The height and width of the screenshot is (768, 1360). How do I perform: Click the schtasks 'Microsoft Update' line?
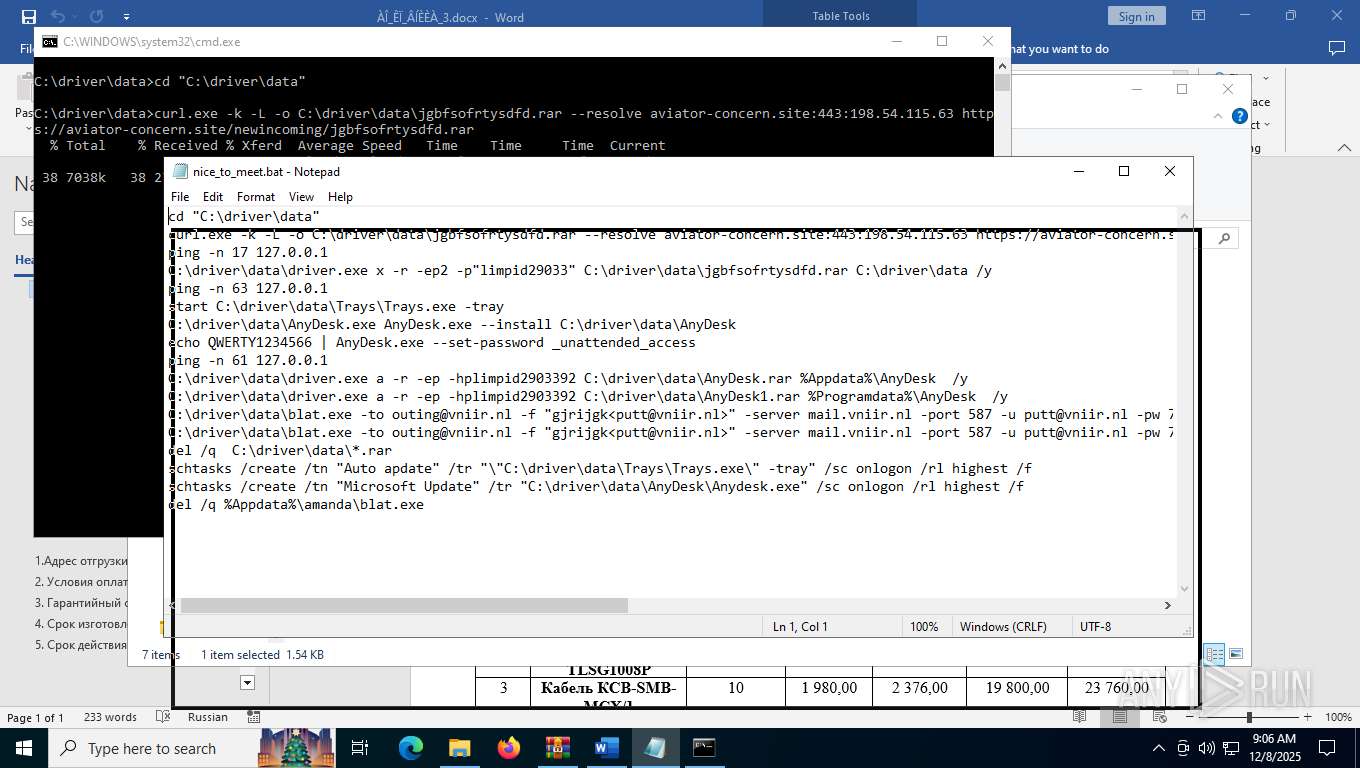[x=596, y=486]
